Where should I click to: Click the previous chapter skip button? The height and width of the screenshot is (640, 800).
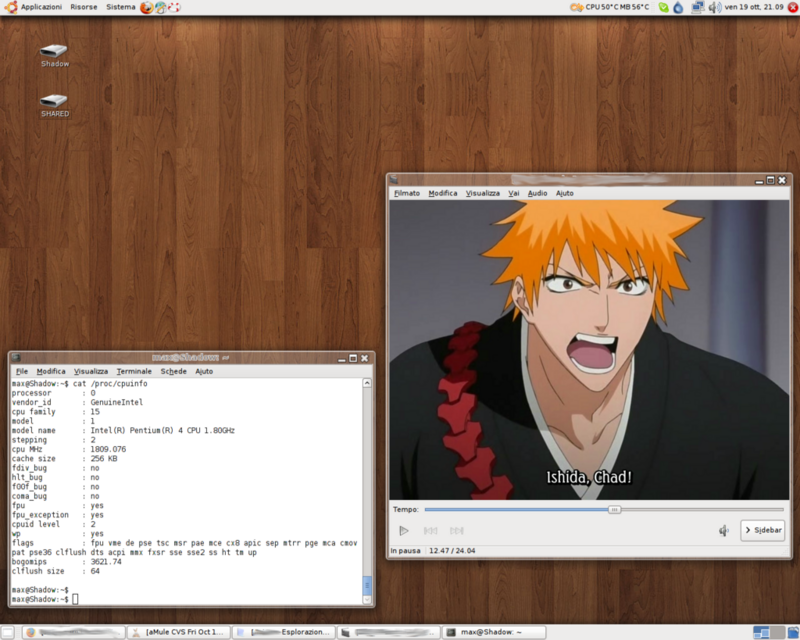coord(430,531)
